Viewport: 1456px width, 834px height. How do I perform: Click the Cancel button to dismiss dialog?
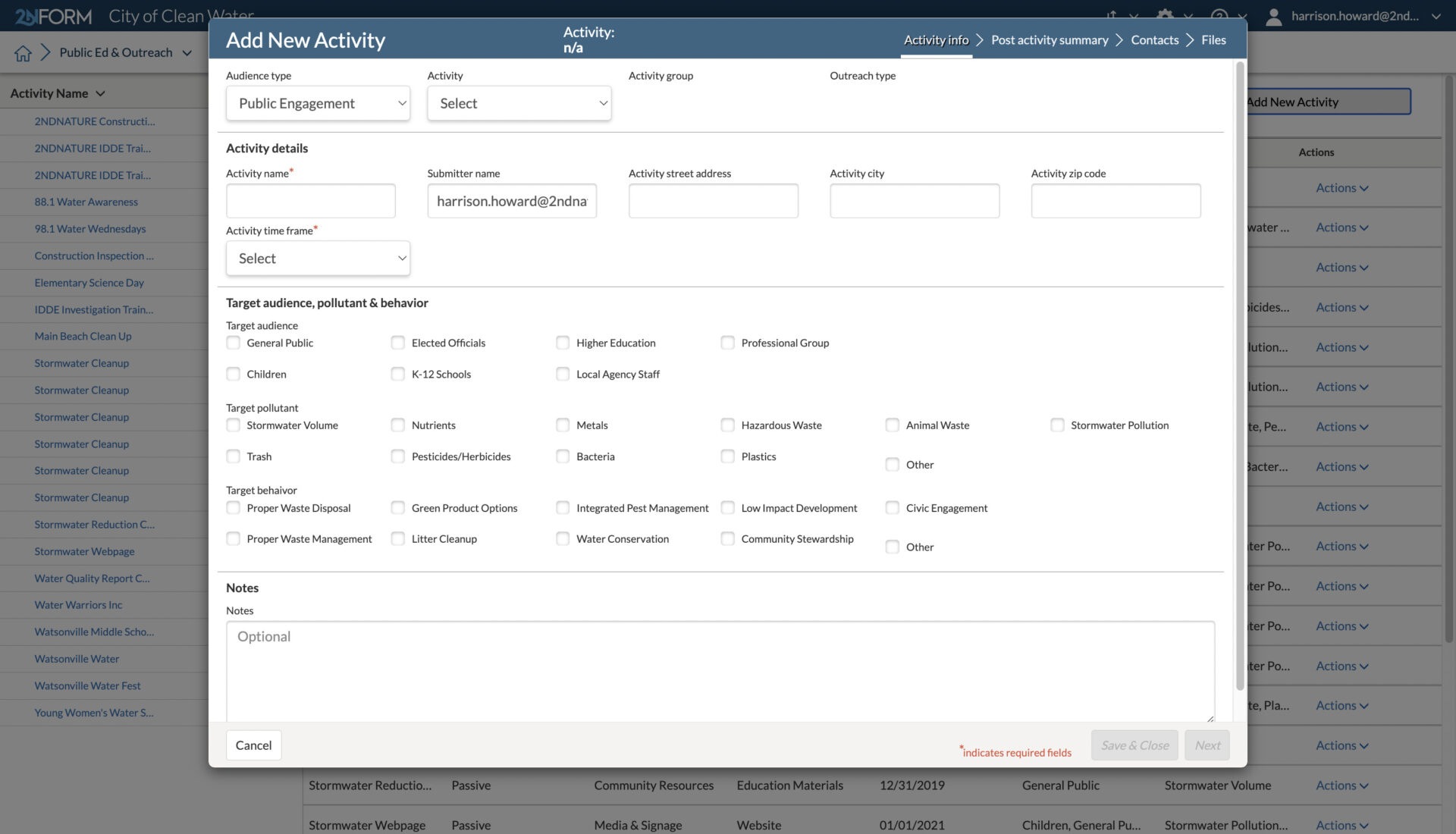pos(253,745)
